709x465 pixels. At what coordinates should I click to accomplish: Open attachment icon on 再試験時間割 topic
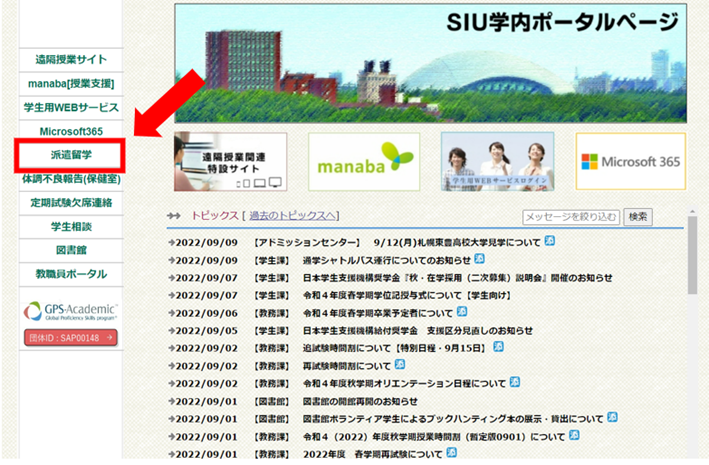coord(400,365)
